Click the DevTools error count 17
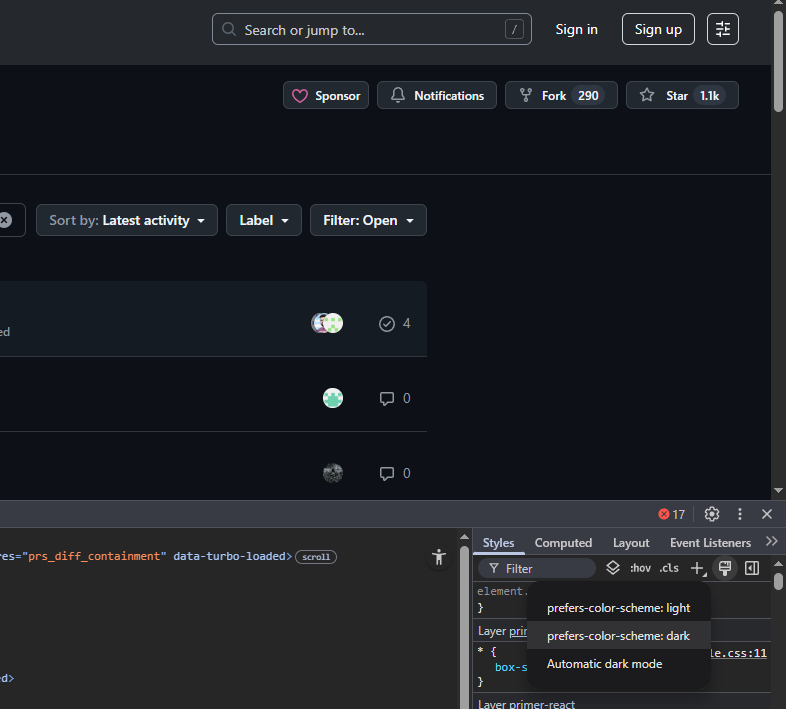Image resolution: width=786 pixels, height=709 pixels. click(x=672, y=514)
